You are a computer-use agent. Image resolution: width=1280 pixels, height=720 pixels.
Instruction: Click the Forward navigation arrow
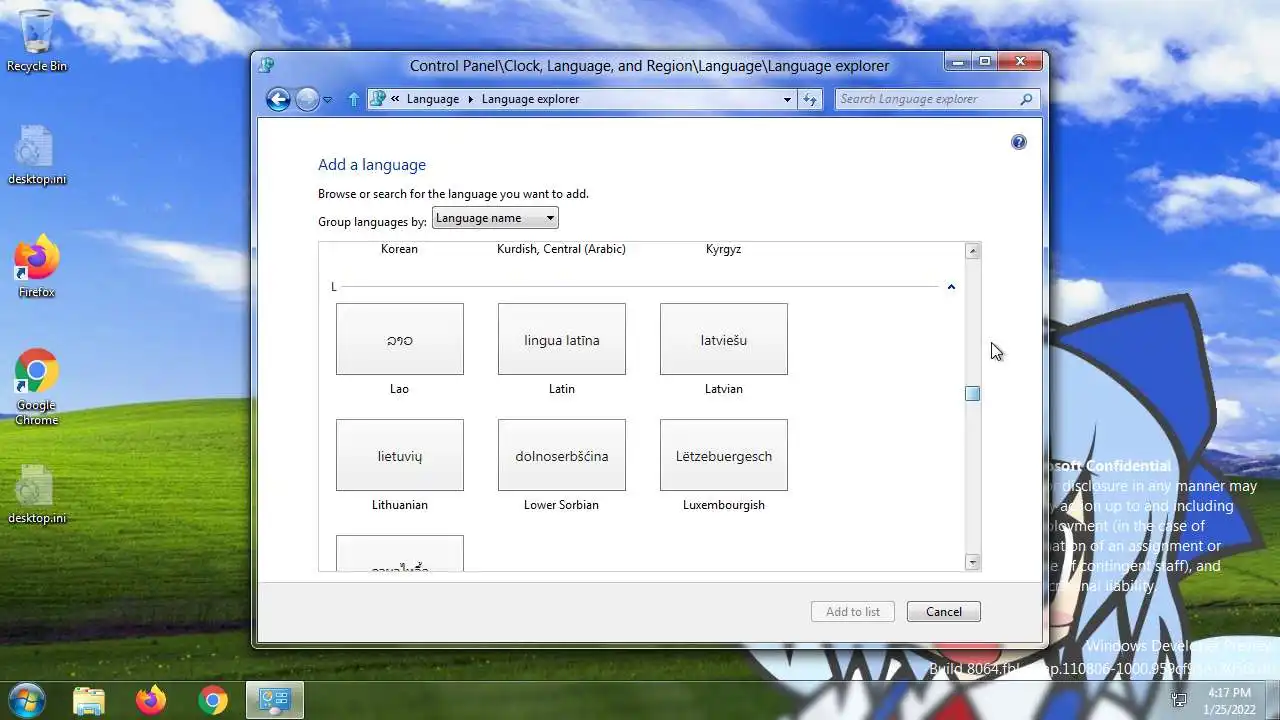[x=307, y=99]
